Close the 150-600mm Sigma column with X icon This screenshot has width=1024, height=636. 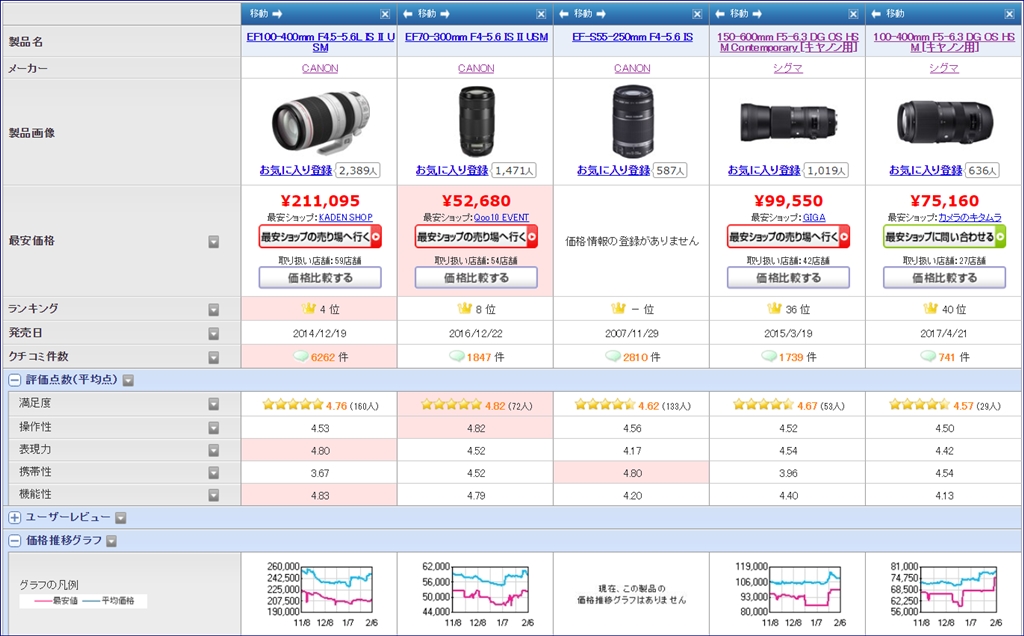[x=854, y=14]
